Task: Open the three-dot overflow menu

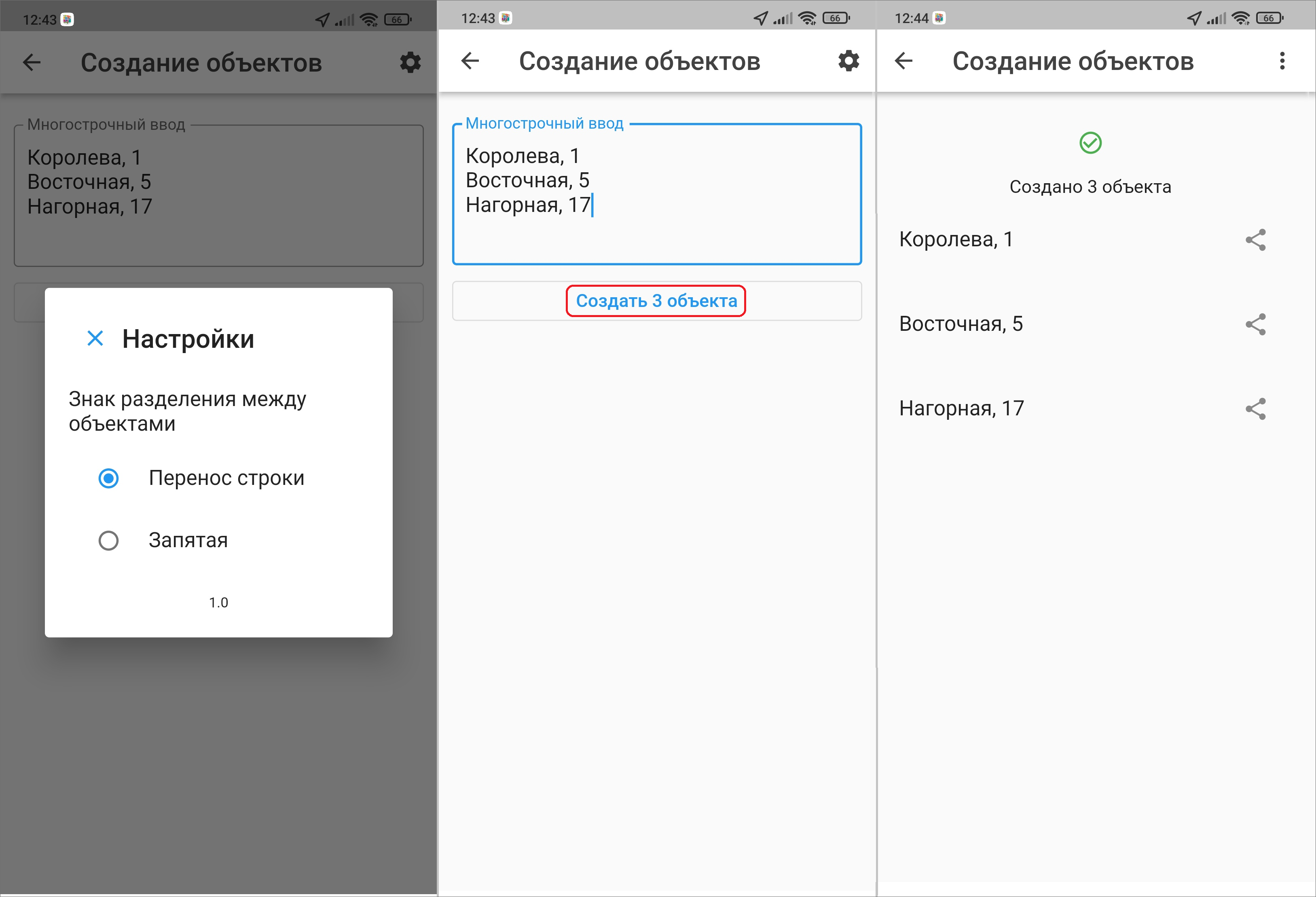Action: coord(1282,61)
